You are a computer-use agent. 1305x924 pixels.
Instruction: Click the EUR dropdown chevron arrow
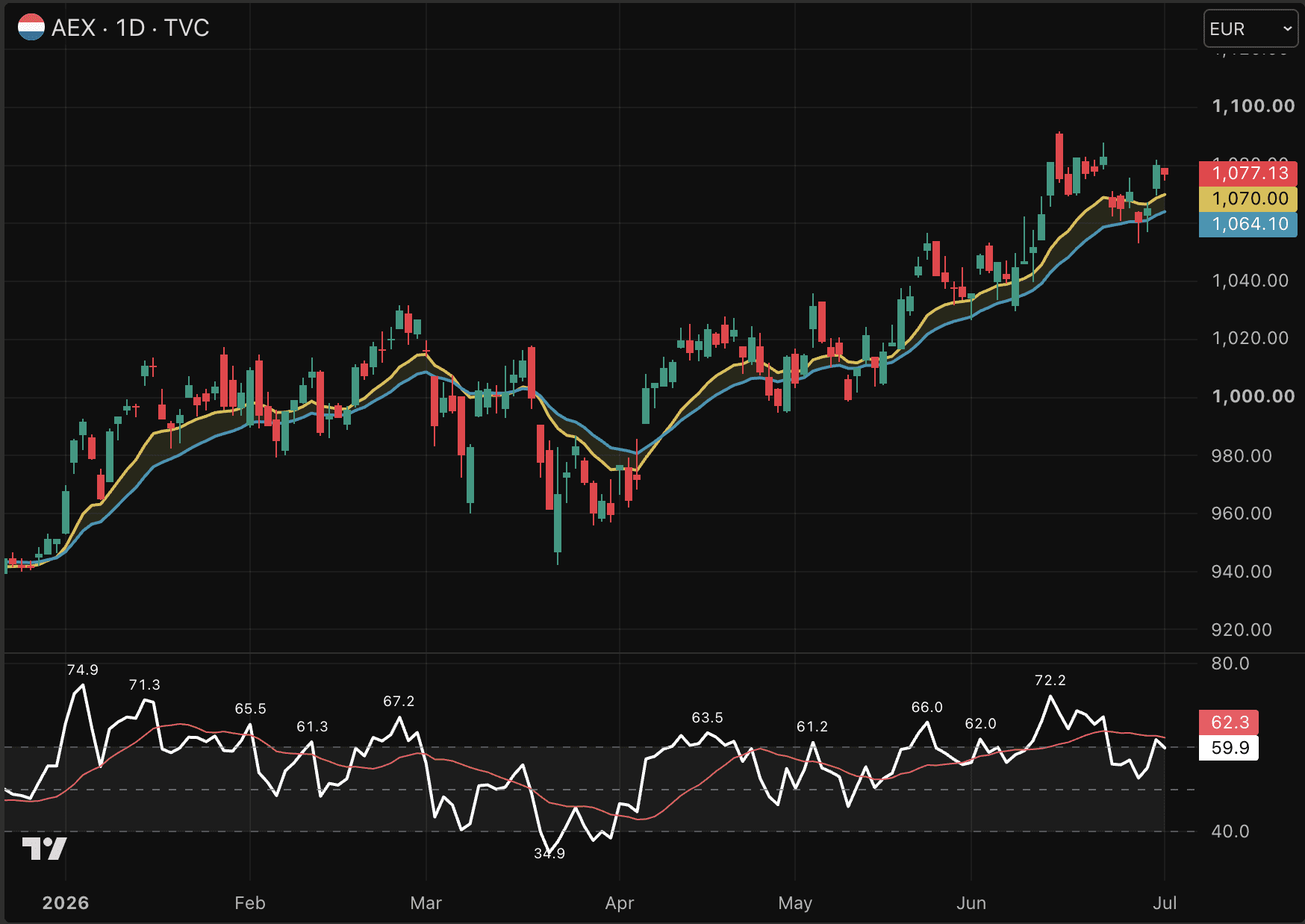(x=1287, y=29)
